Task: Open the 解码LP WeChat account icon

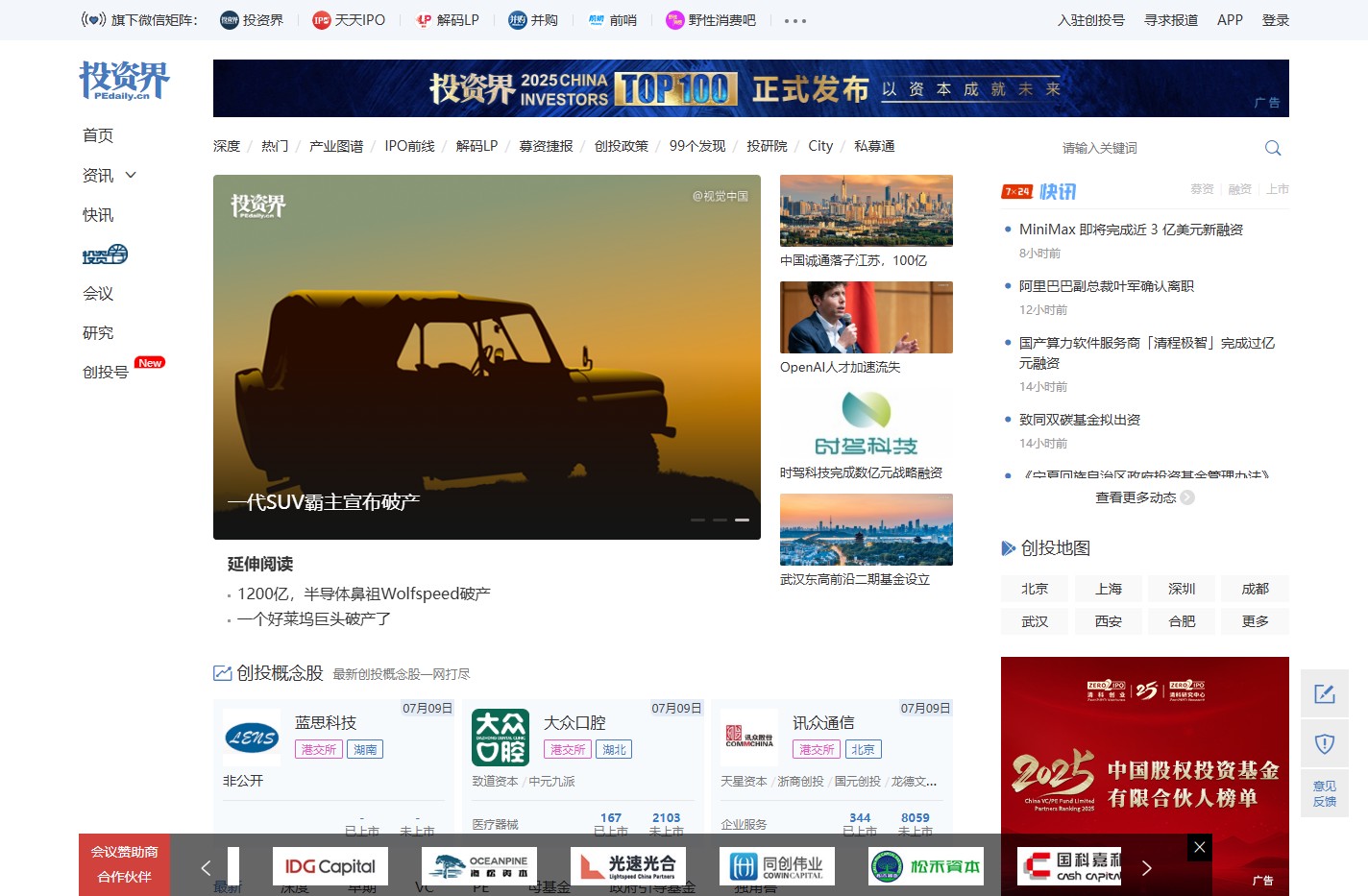Action: click(424, 20)
